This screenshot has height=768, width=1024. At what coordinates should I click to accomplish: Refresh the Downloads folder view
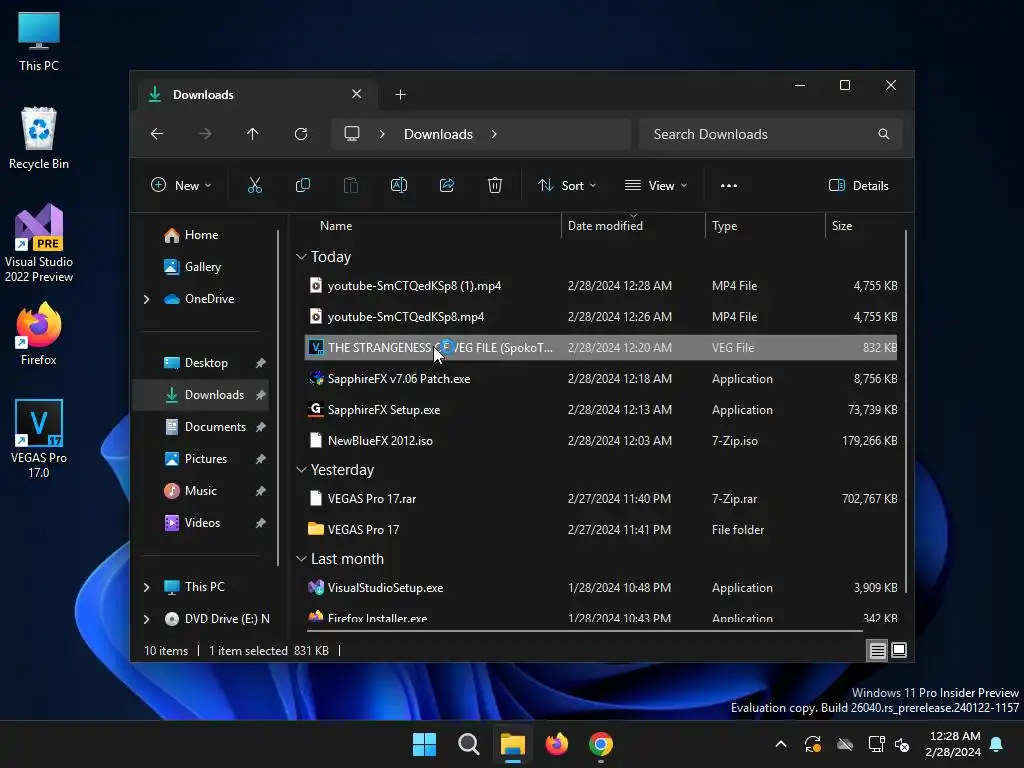(301, 134)
